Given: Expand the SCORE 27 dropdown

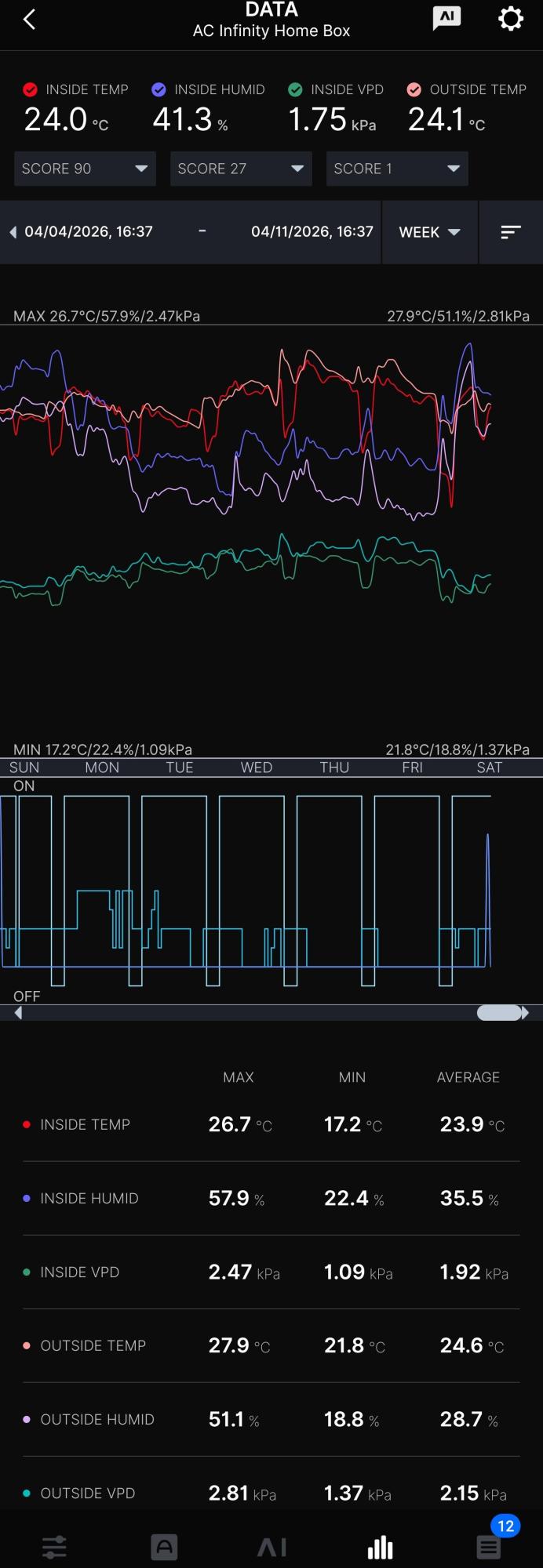Looking at the screenshot, I should (241, 169).
